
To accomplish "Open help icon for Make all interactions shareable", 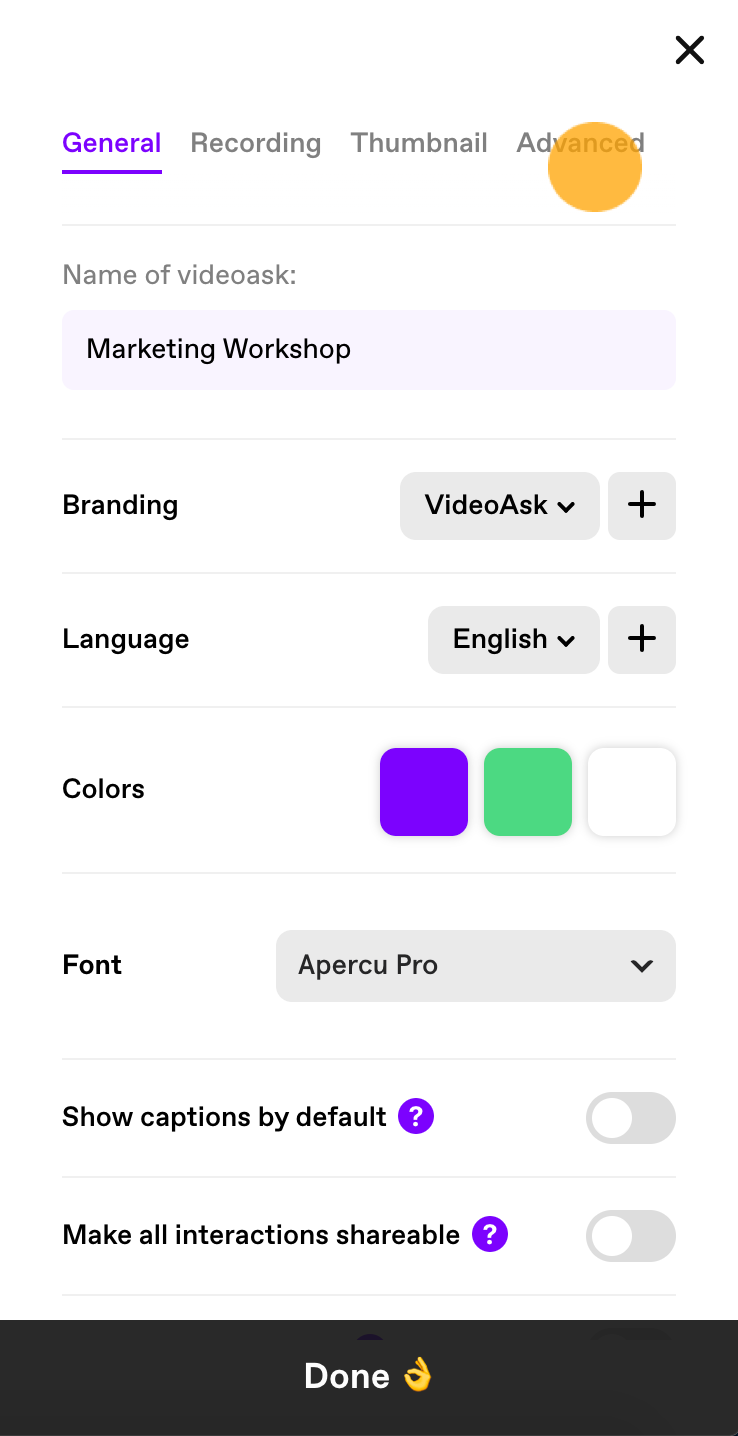I will coord(490,1235).
